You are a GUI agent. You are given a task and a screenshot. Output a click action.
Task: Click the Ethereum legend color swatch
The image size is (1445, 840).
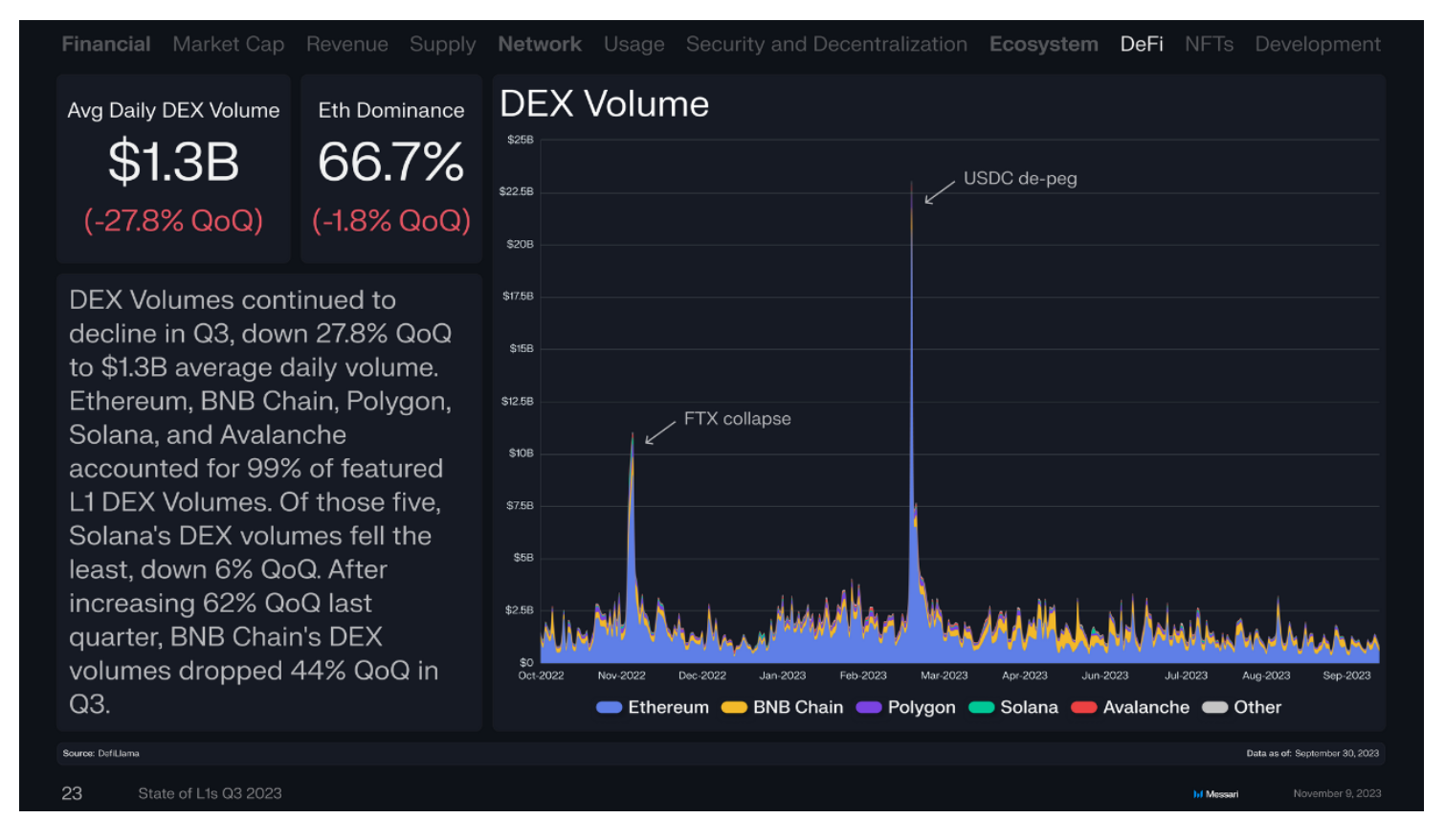pos(609,707)
